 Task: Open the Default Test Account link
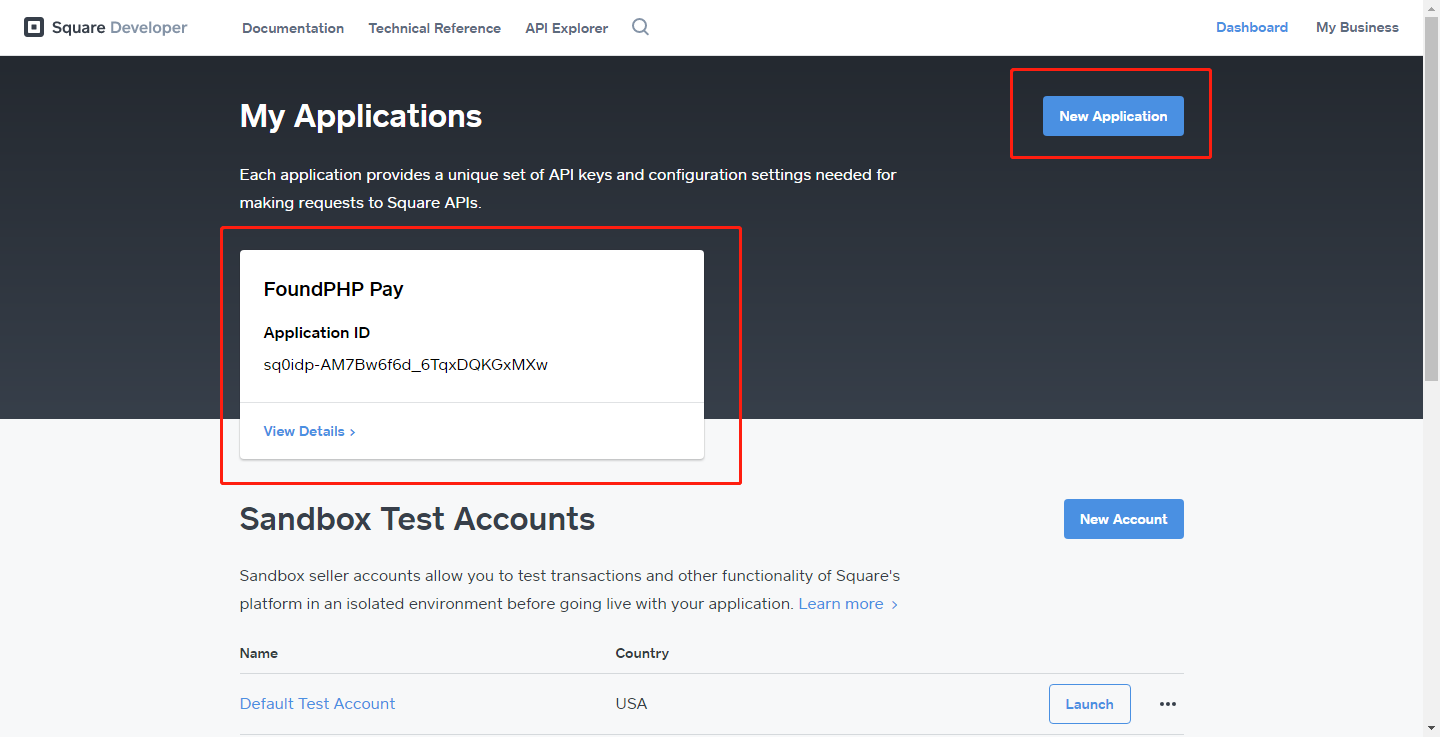pyautogui.click(x=317, y=704)
